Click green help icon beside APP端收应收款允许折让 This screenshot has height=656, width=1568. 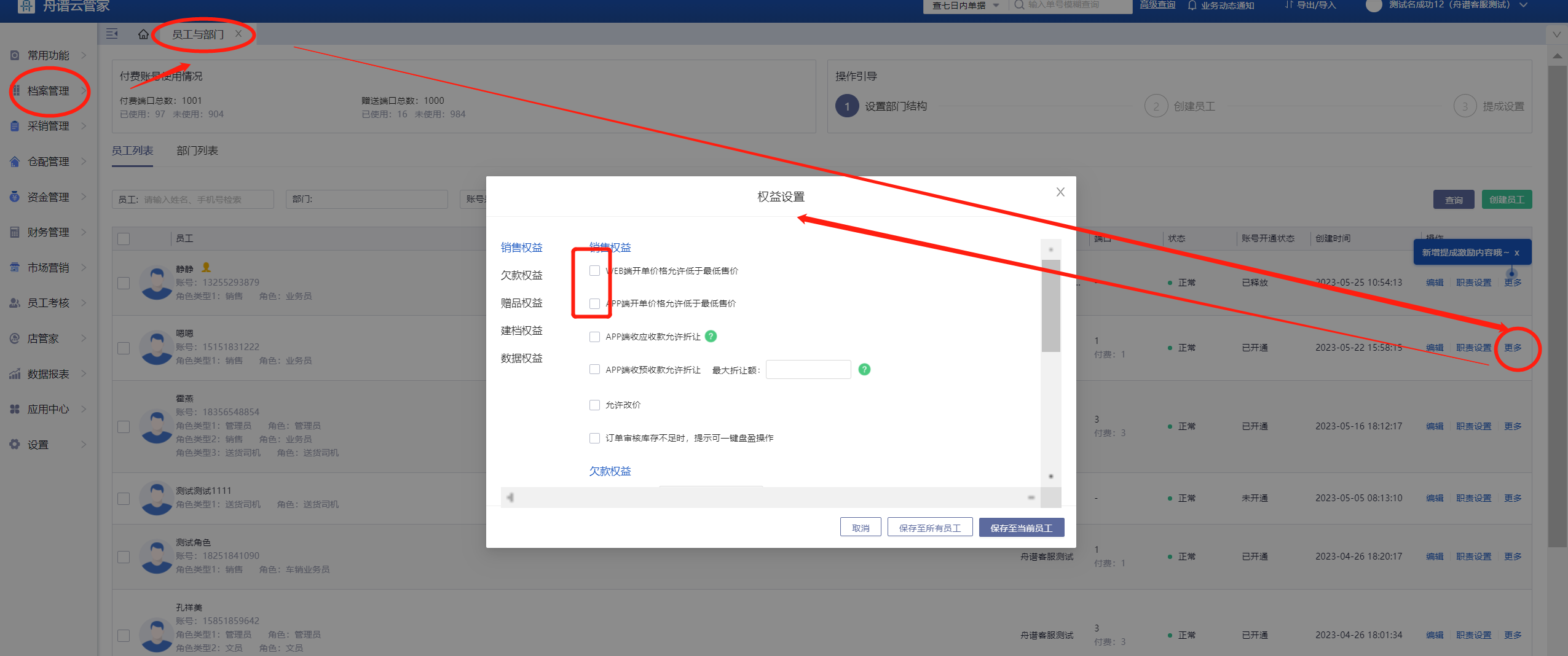(x=711, y=337)
